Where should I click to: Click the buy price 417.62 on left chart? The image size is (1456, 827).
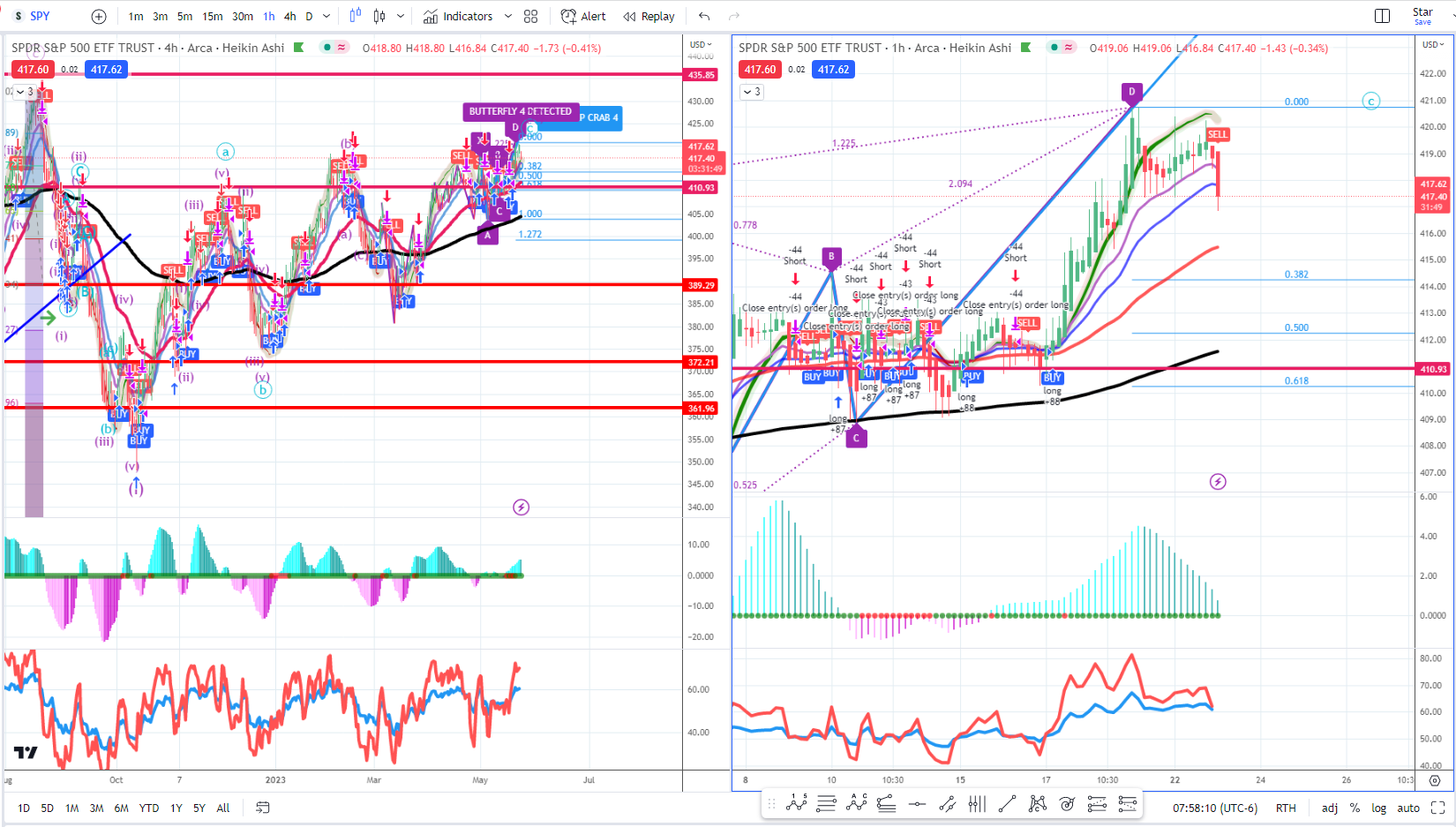107,70
